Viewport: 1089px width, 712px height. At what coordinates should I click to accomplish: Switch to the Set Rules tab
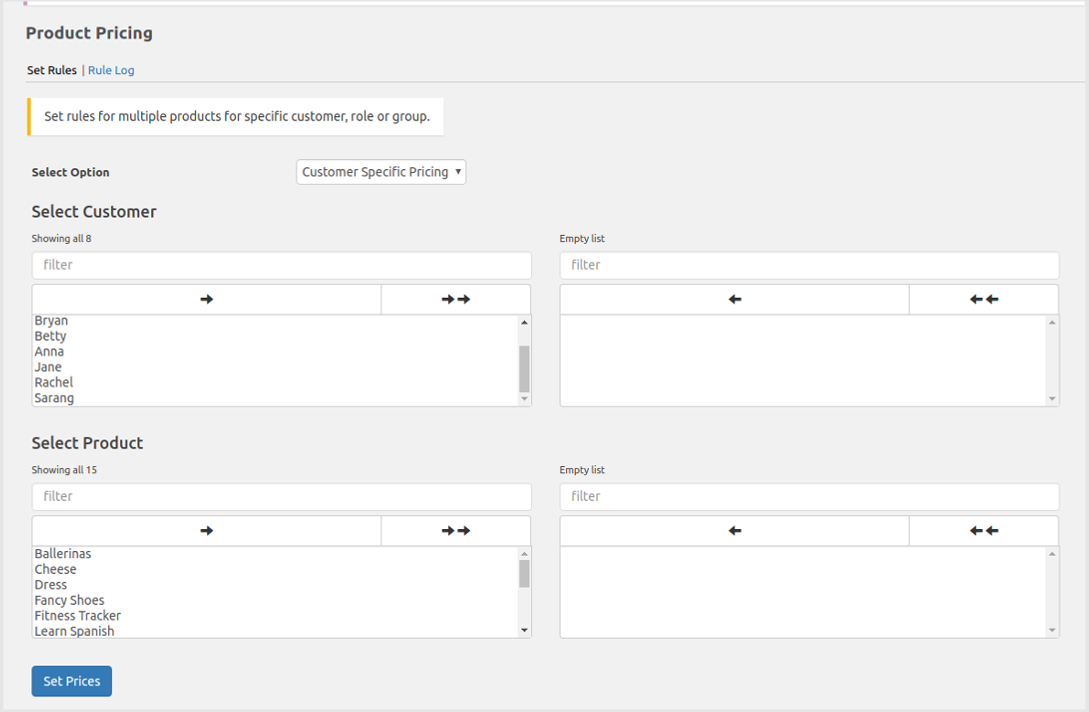click(x=51, y=70)
